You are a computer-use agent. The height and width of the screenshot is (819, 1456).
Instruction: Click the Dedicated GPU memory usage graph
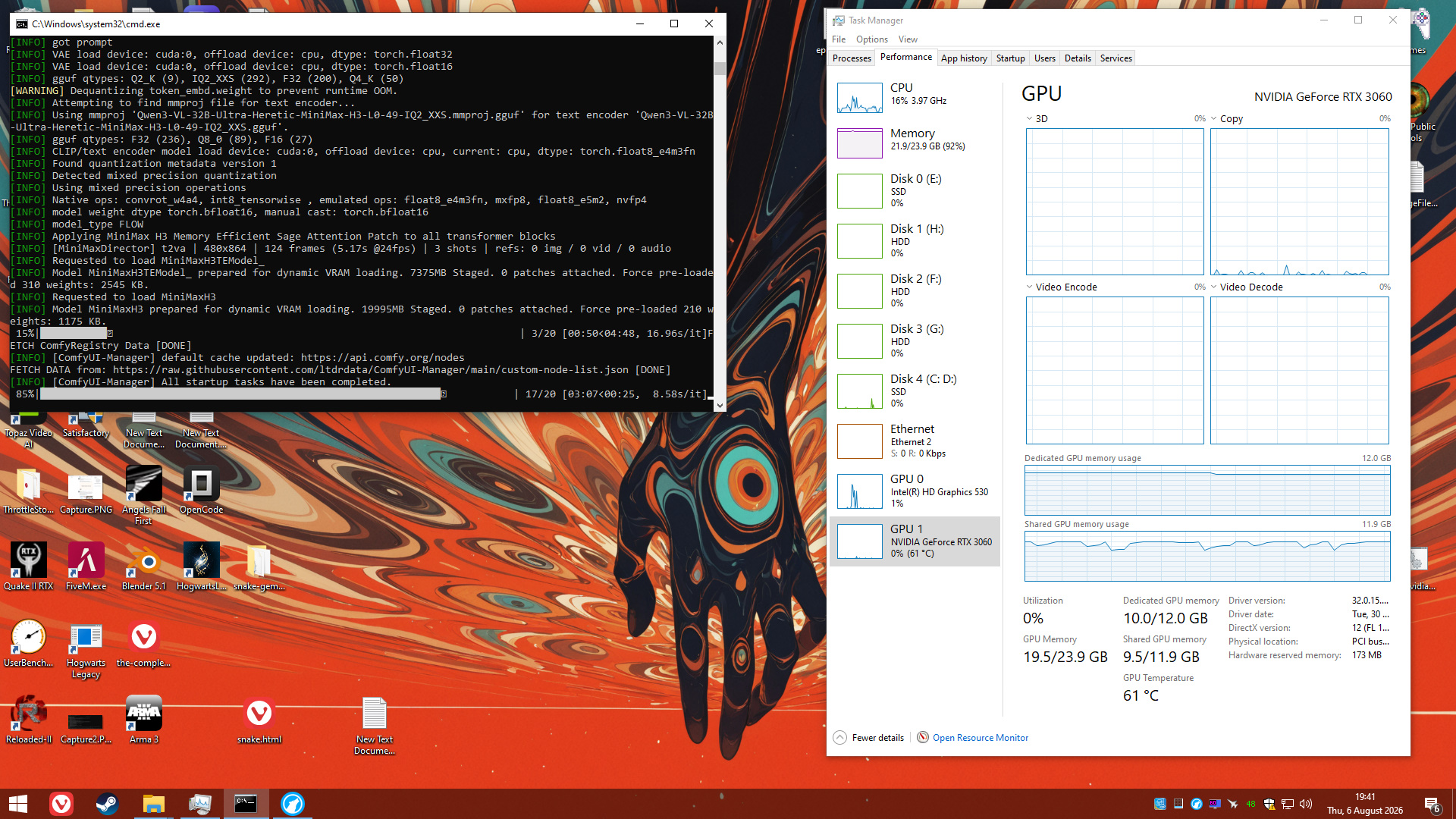click(1207, 490)
